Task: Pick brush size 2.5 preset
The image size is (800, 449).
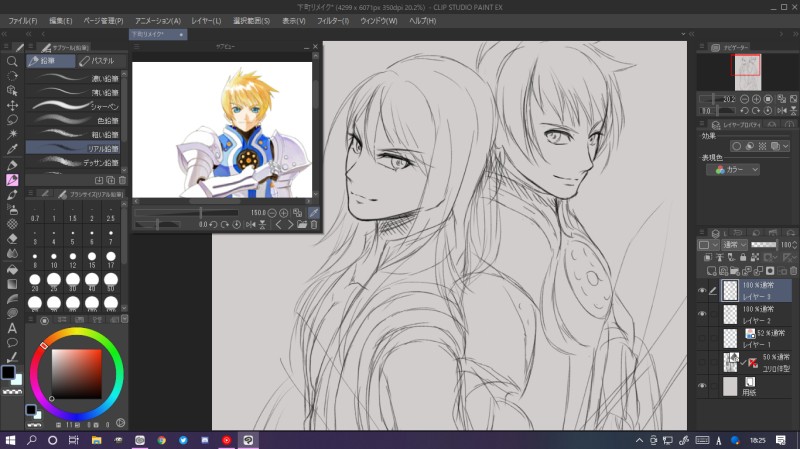Action: click(x=111, y=213)
